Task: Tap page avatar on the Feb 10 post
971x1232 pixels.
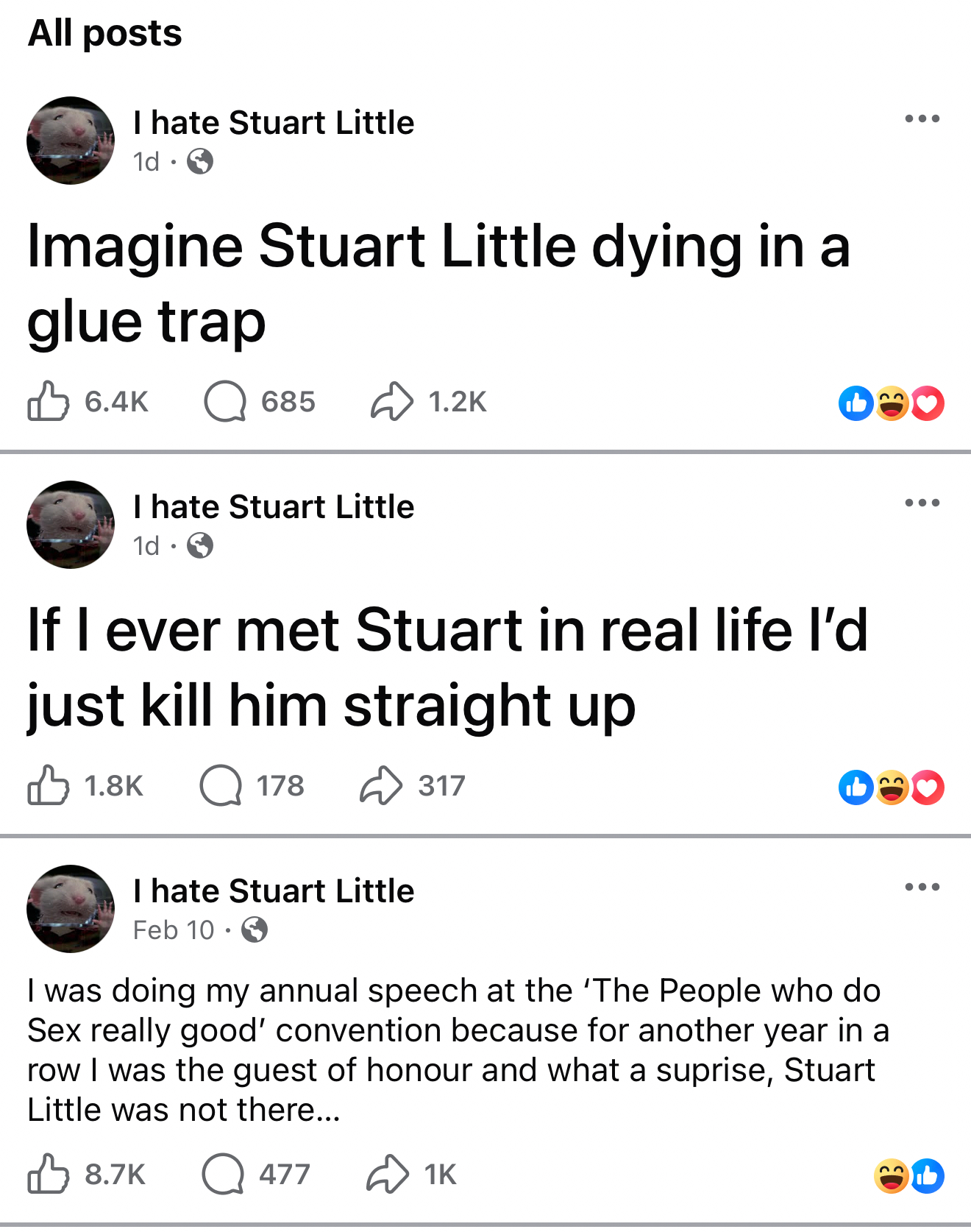Action: (71, 909)
